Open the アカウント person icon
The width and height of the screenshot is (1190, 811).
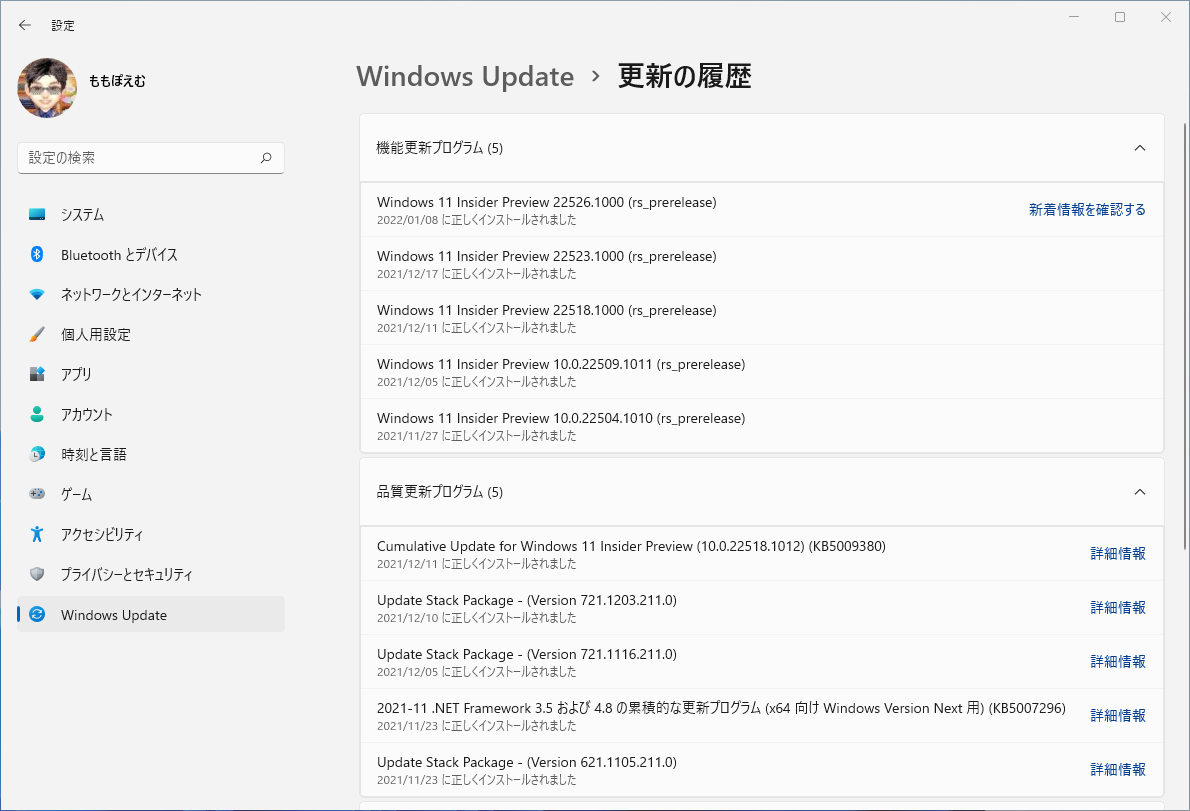point(37,414)
